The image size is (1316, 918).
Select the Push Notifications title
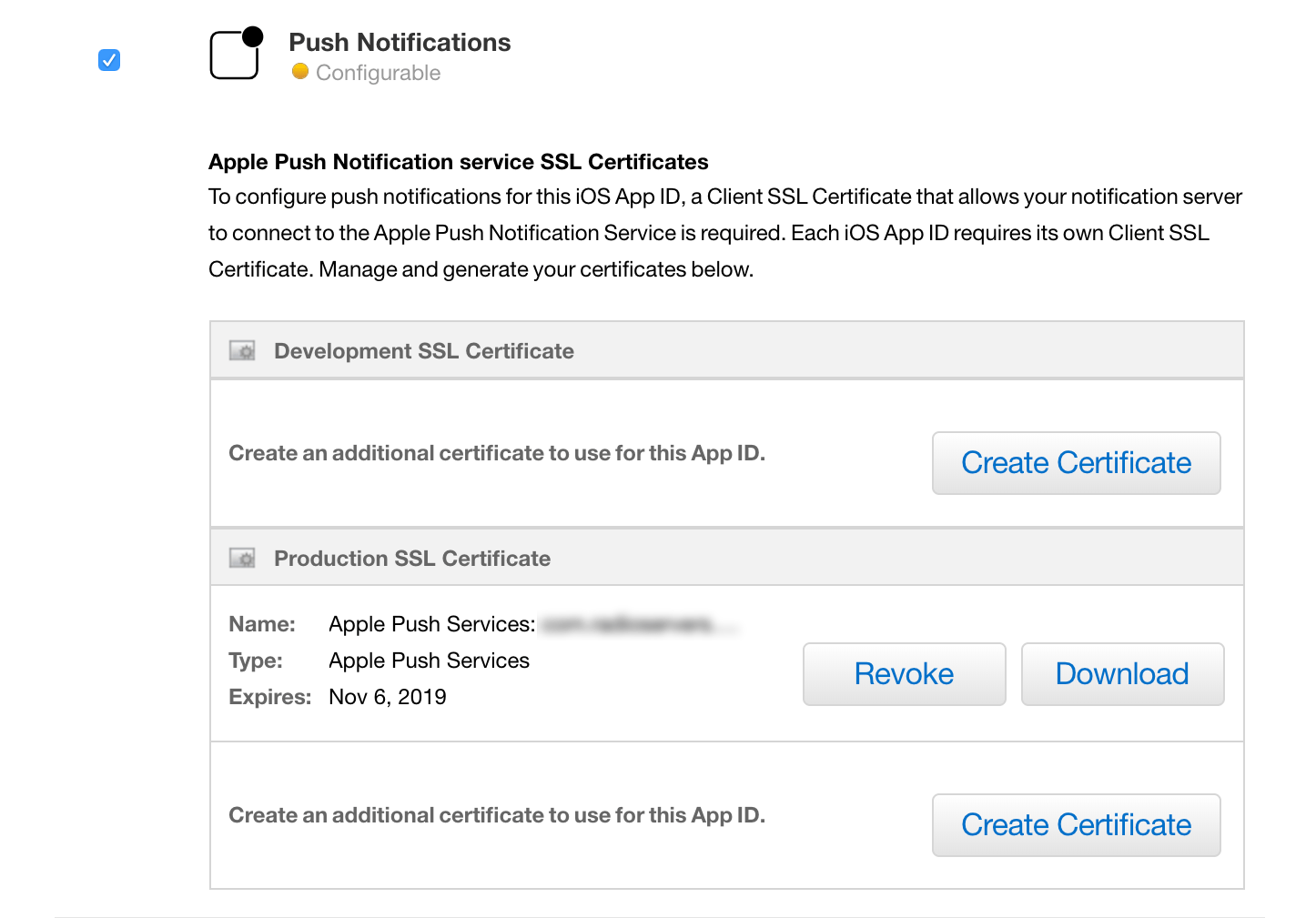click(x=399, y=42)
